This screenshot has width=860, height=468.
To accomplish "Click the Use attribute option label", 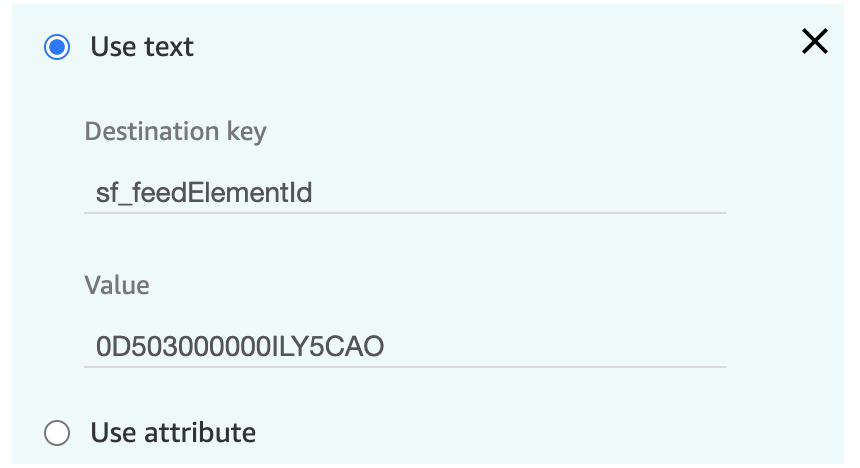I will [x=173, y=433].
